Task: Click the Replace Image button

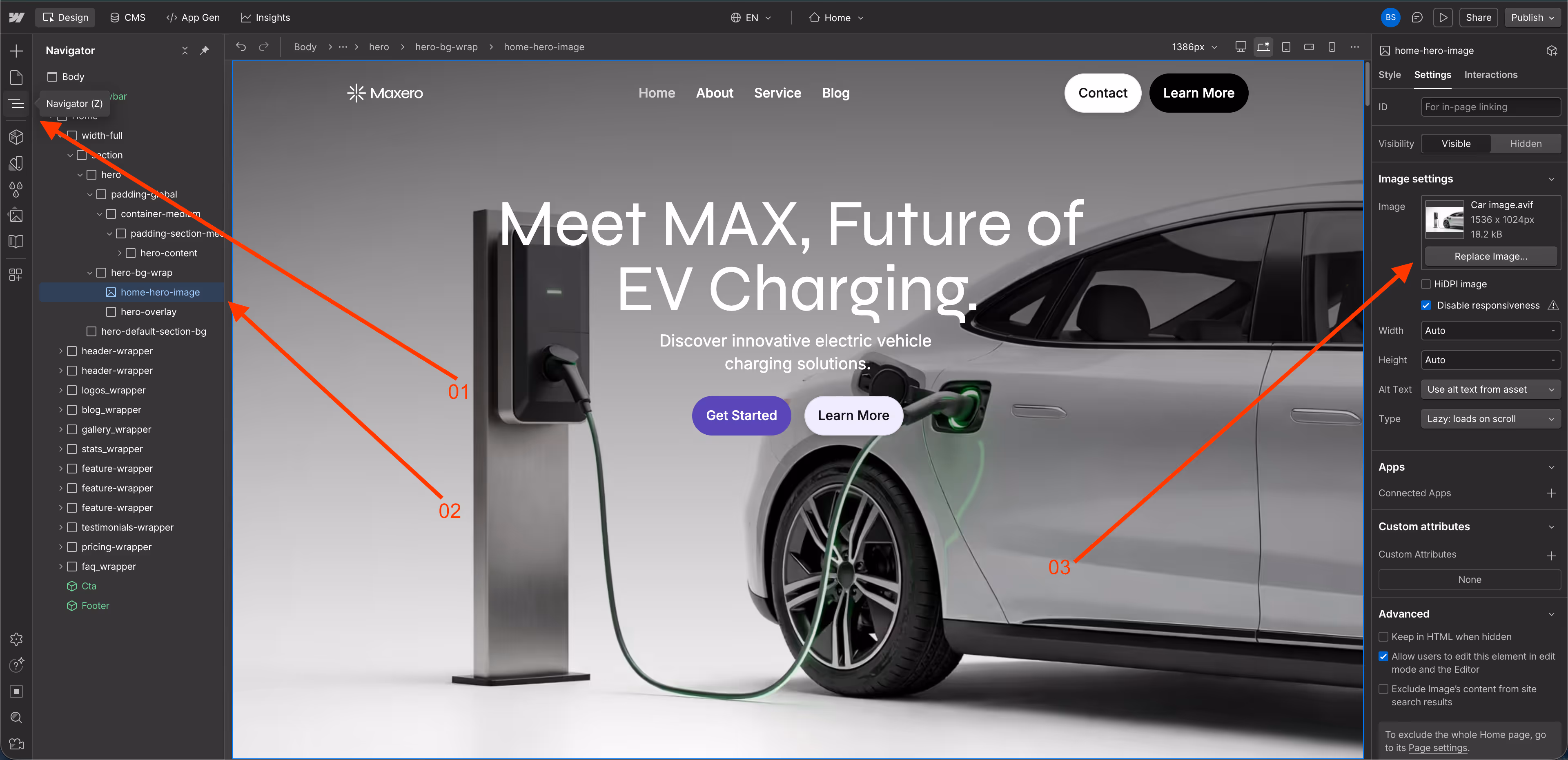Action: (1490, 256)
